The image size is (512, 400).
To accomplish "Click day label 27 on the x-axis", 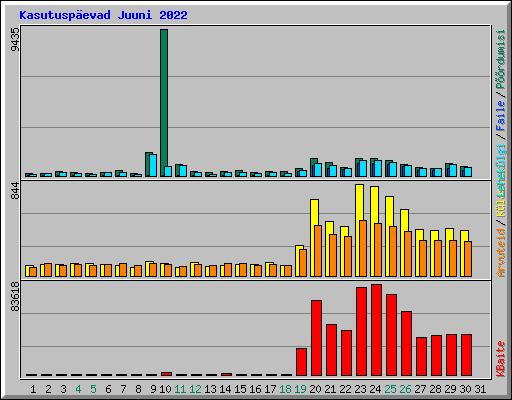I will pyautogui.click(x=420, y=389).
